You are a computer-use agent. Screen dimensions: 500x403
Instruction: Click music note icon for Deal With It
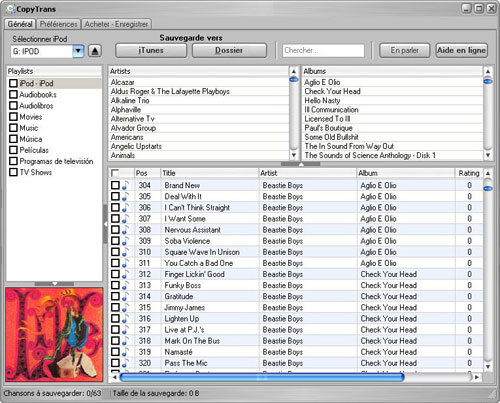coord(125,196)
